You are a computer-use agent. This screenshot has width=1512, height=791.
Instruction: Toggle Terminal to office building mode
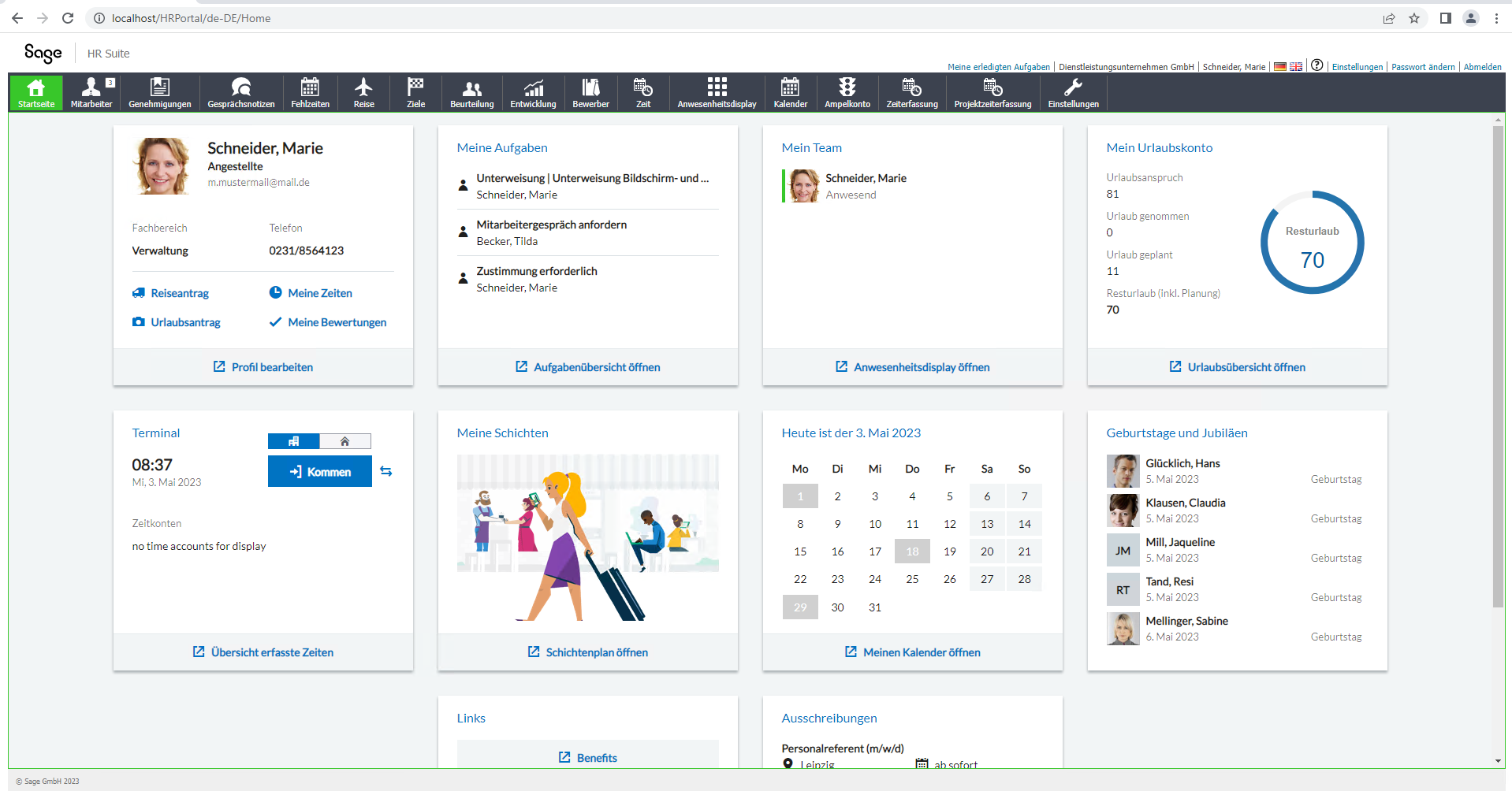click(294, 441)
